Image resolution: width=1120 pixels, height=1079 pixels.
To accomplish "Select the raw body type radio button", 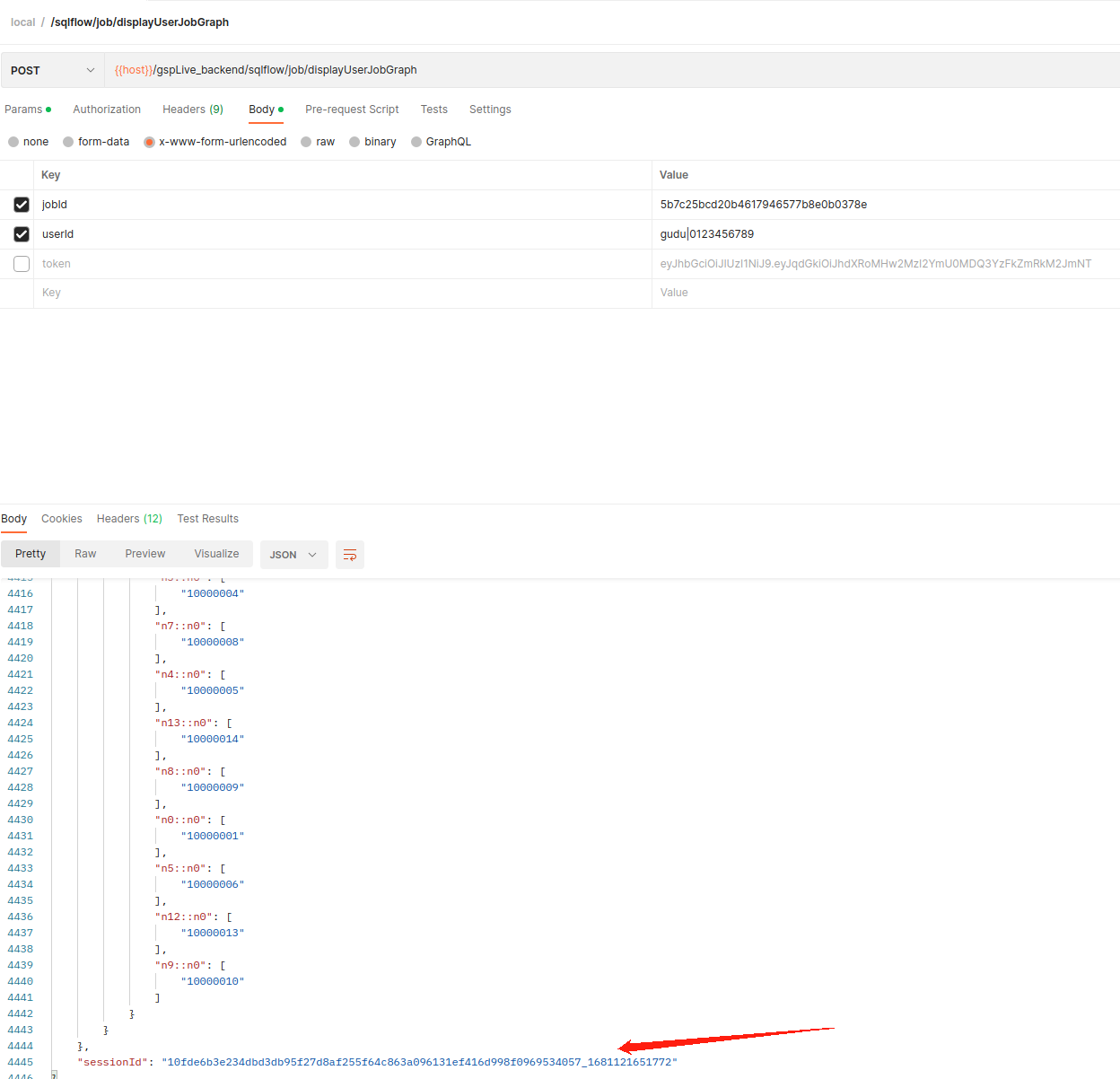I will pyautogui.click(x=307, y=142).
